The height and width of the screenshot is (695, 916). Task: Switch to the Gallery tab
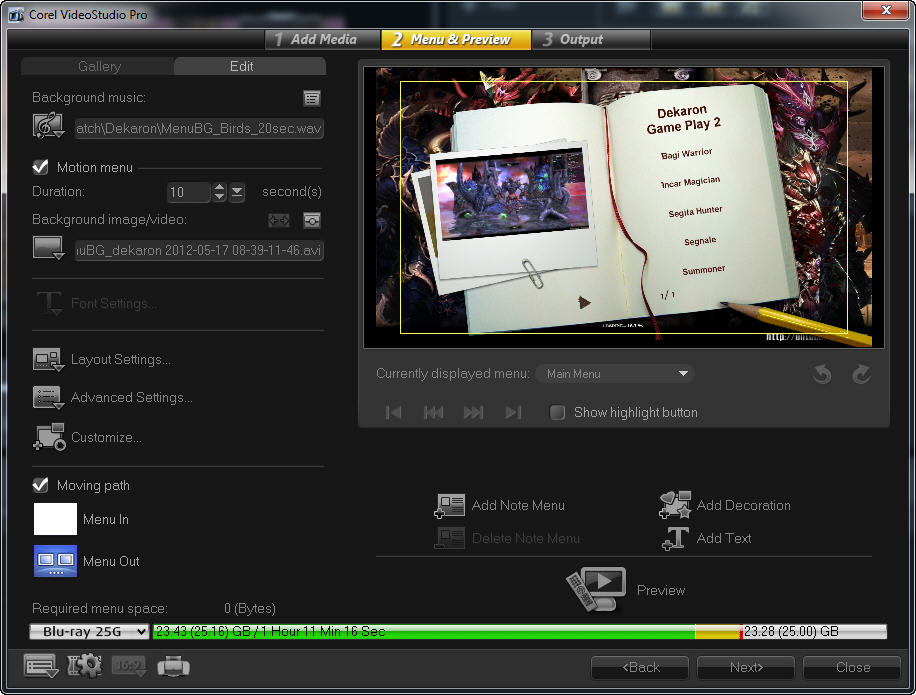(x=99, y=67)
